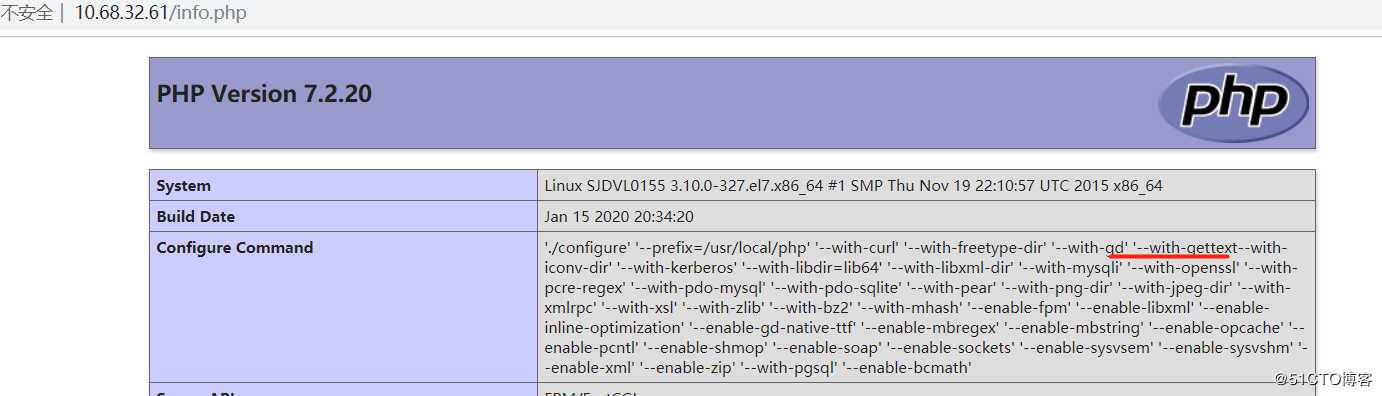The height and width of the screenshot is (396, 1382).
Task: Click the PHP logo image
Action: click(x=1233, y=103)
